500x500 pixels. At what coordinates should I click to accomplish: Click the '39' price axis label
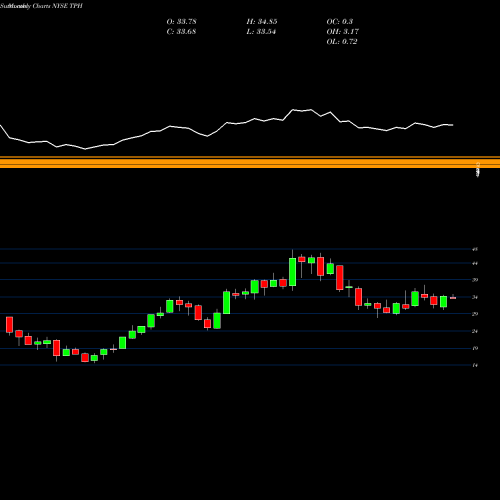(x=475, y=280)
